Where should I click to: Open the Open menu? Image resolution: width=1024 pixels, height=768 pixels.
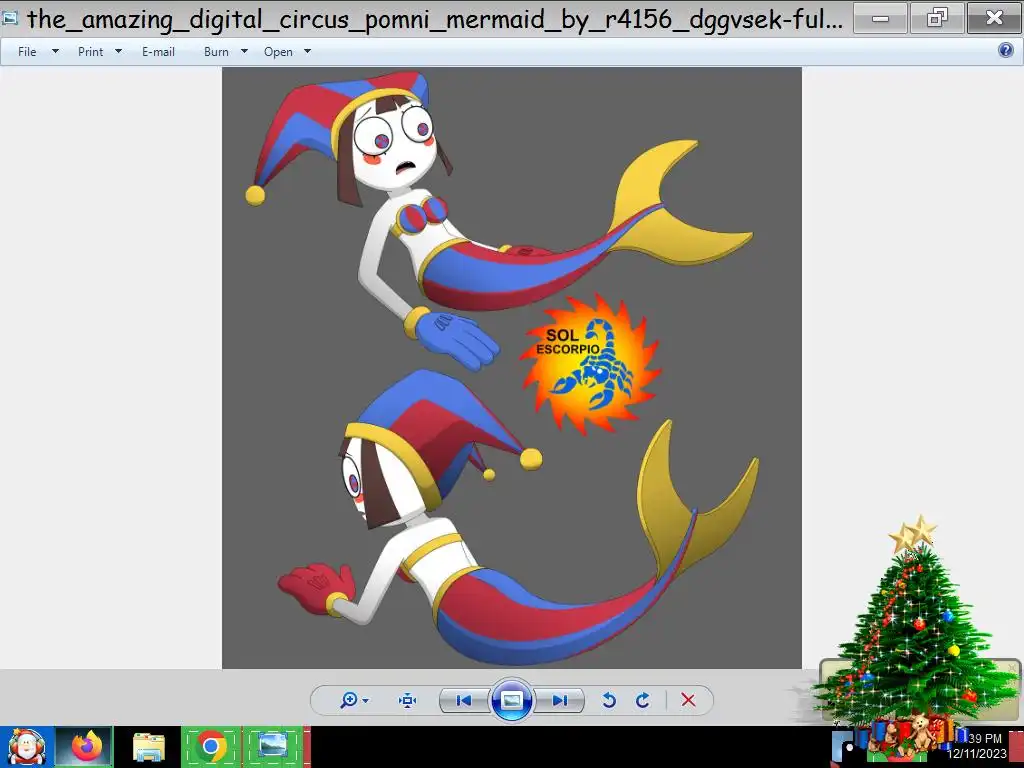[278, 52]
